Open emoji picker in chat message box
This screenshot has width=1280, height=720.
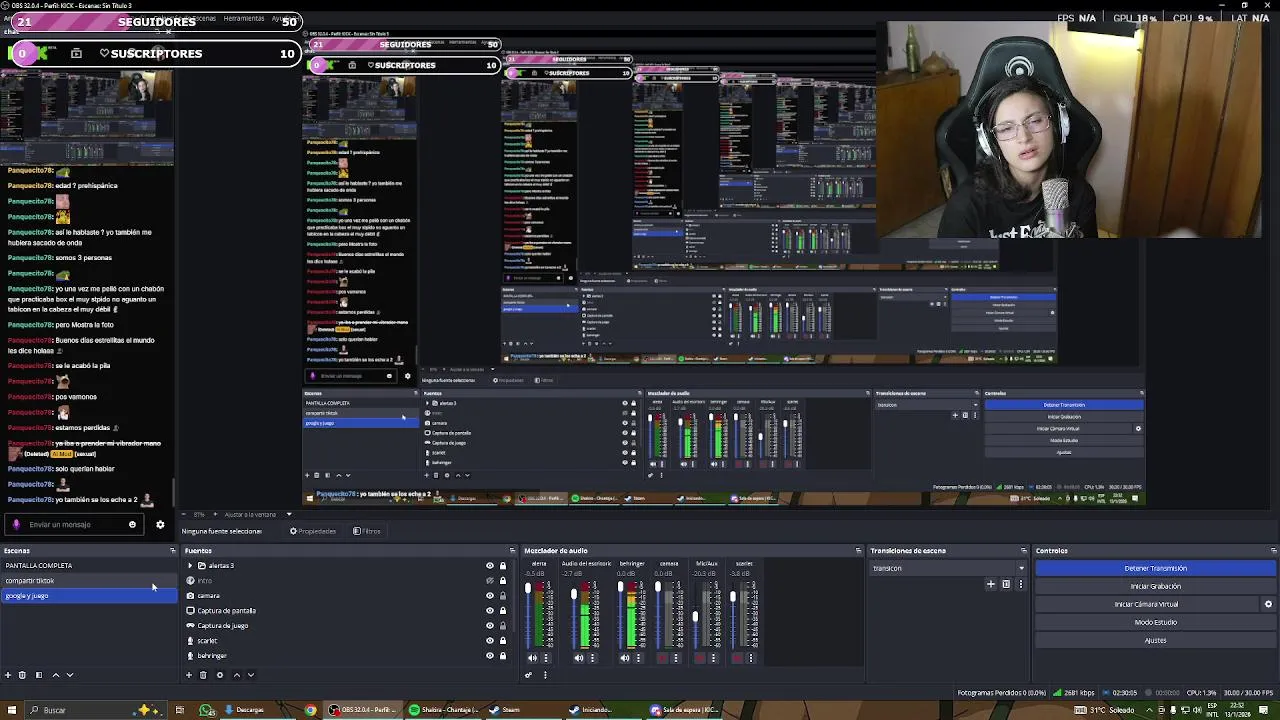tap(132, 524)
